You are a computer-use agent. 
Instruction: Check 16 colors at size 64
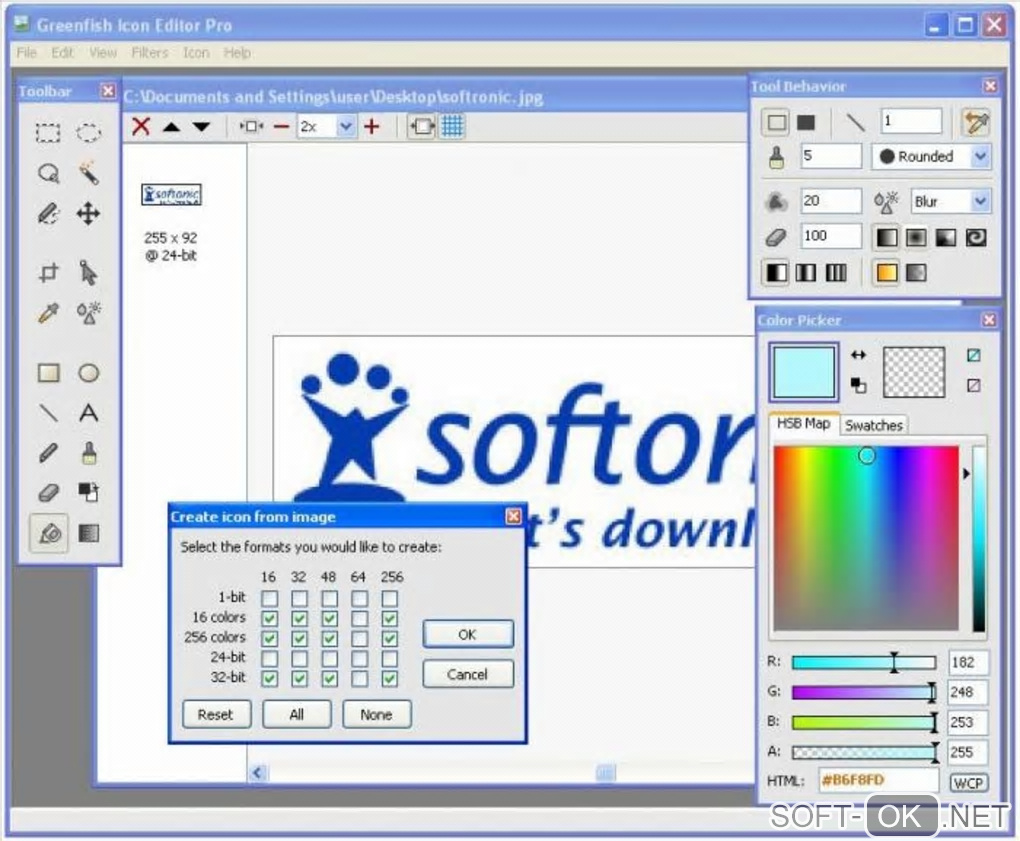[x=360, y=618]
